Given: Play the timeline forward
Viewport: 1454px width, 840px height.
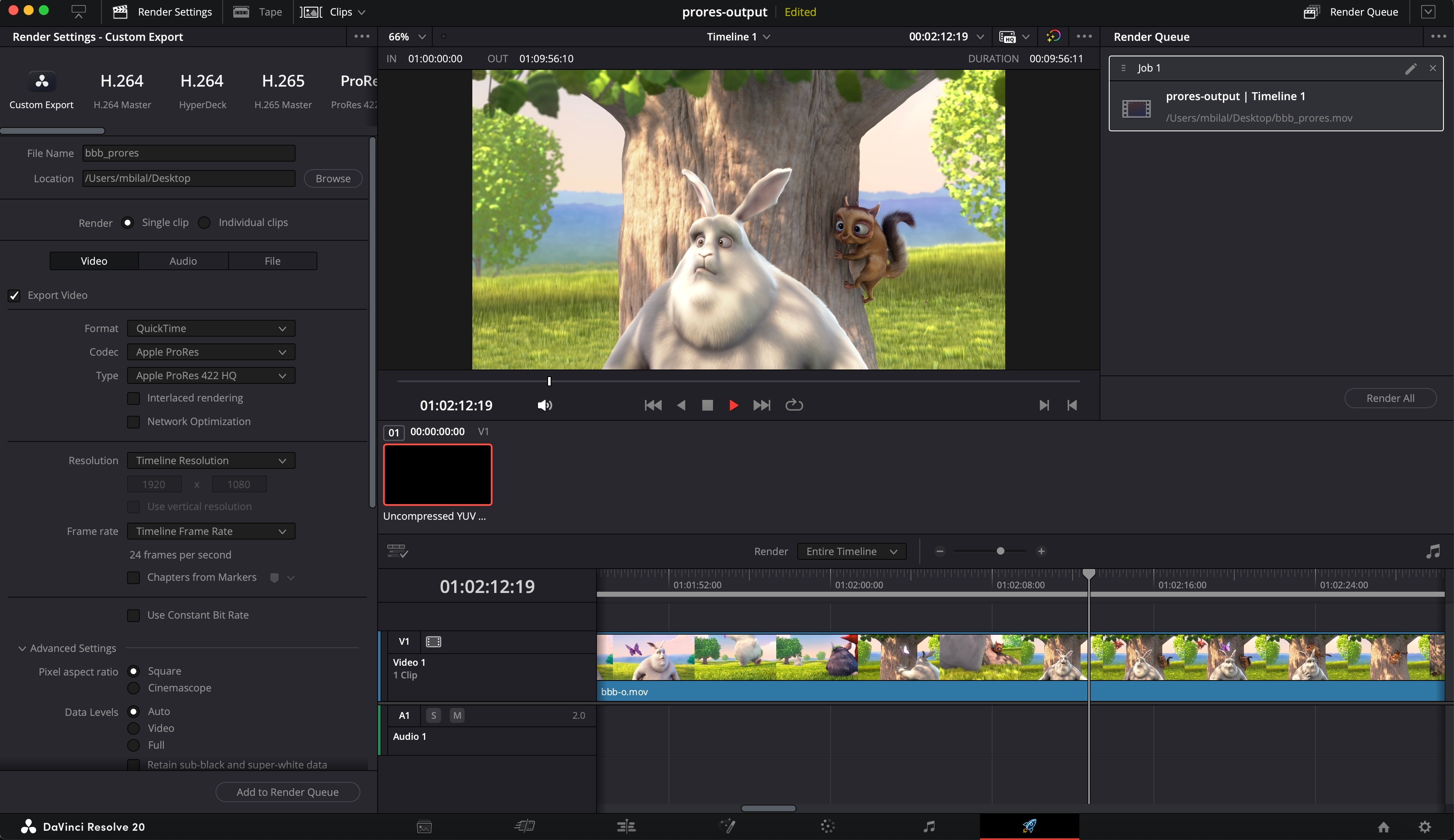Looking at the screenshot, I should tap(733, 405).
